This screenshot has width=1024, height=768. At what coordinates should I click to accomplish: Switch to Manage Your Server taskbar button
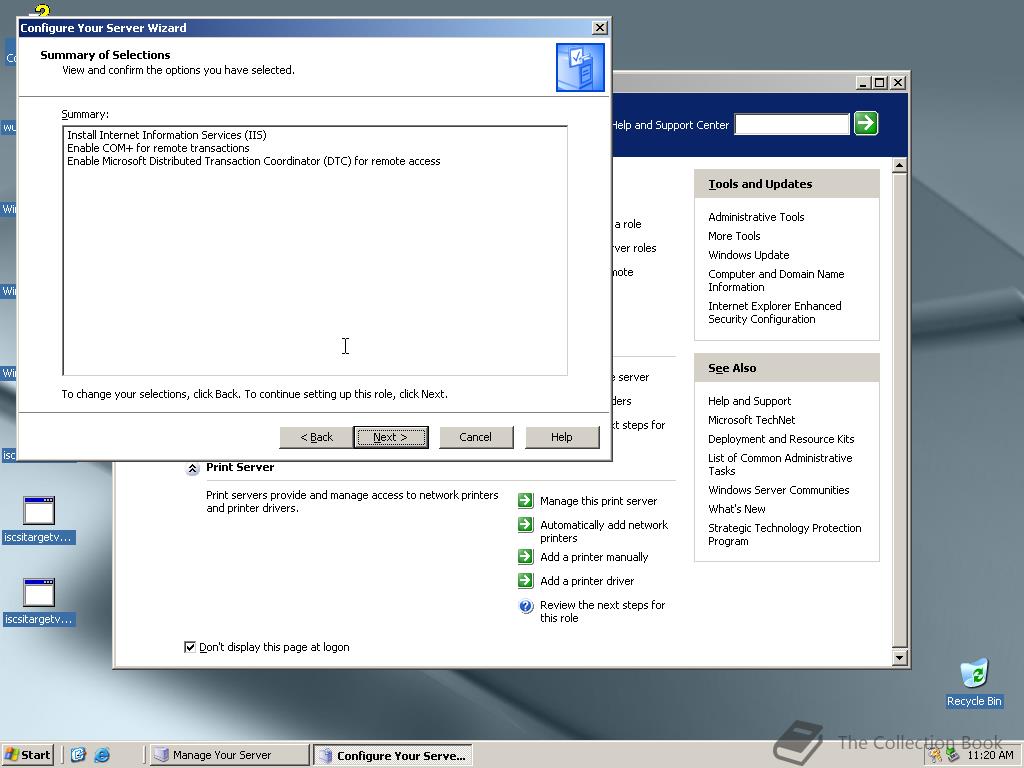tap(229, 756)
